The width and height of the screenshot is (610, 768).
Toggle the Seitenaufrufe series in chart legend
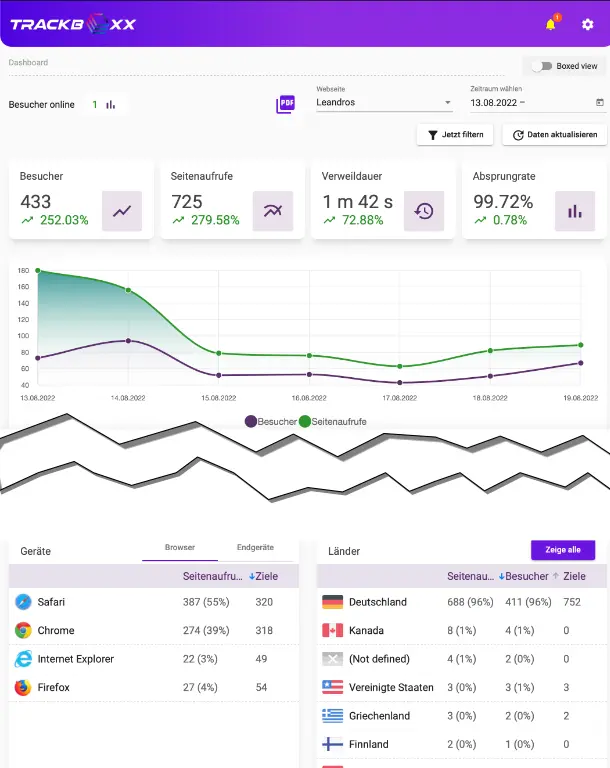click(333, 421)
